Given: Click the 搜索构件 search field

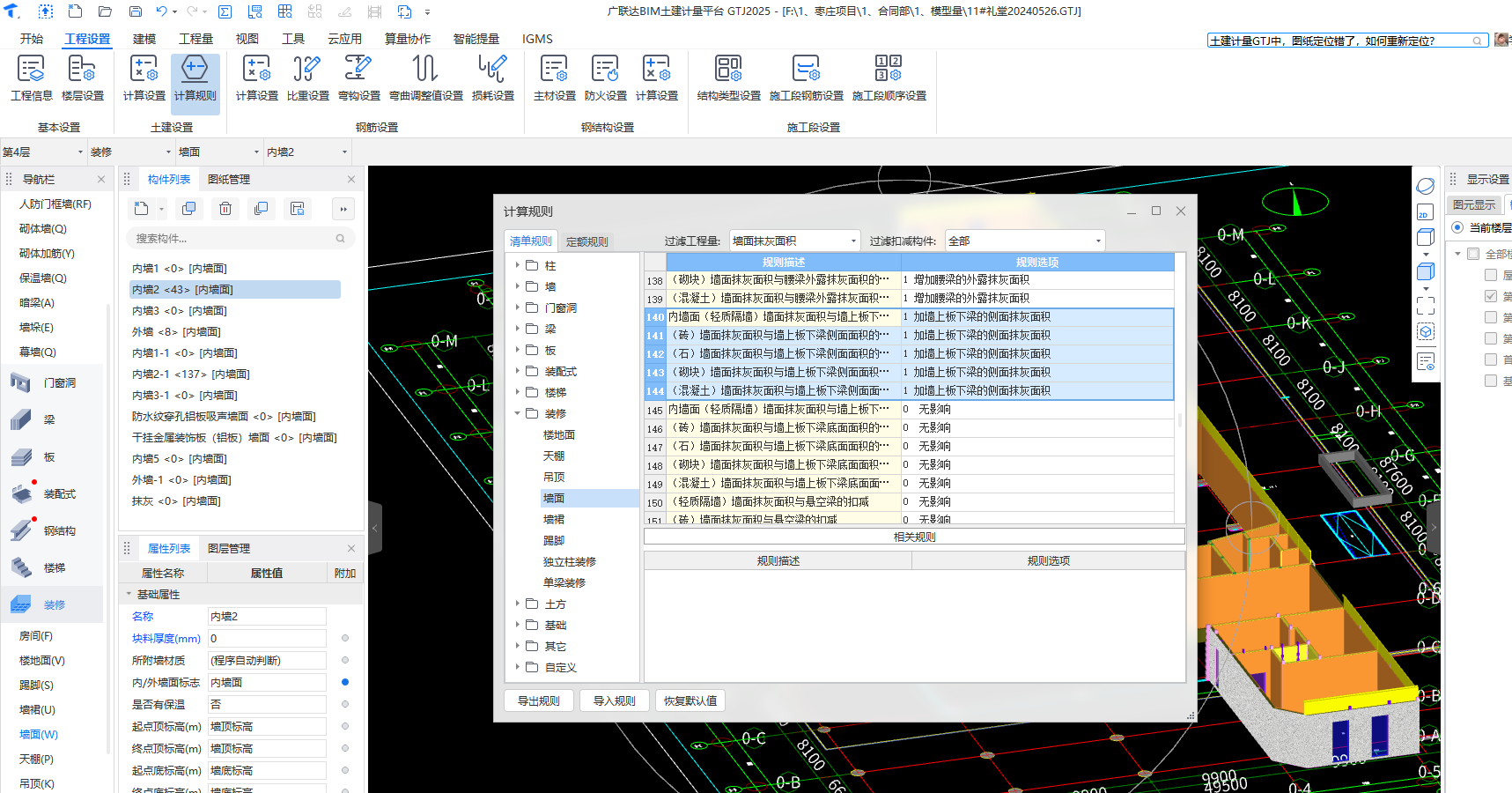Looking at the screenshot, I should pyautogui.click(x=240, y=238).
